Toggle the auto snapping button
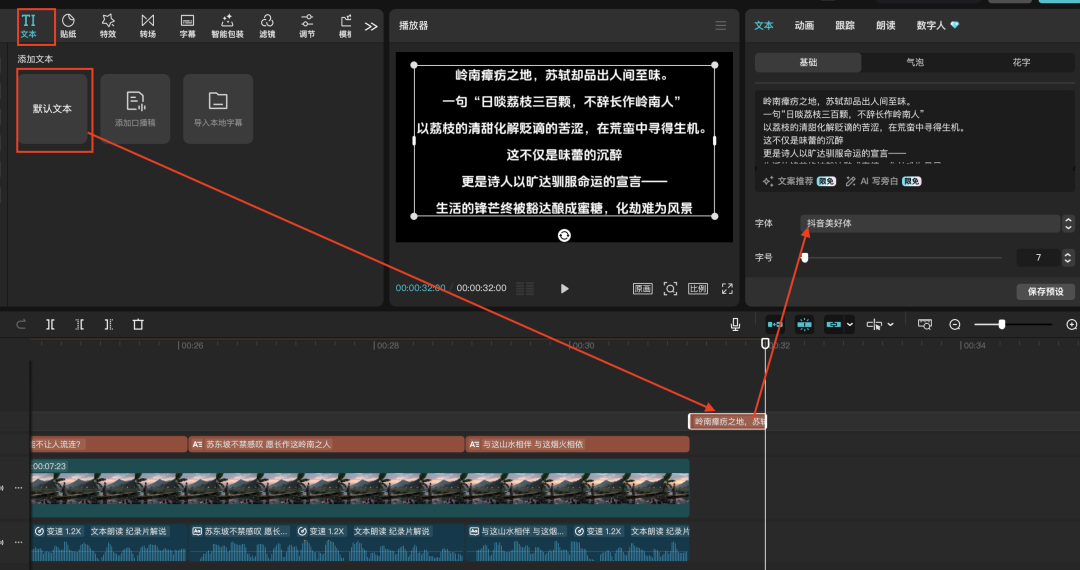 tap(804, 324)
